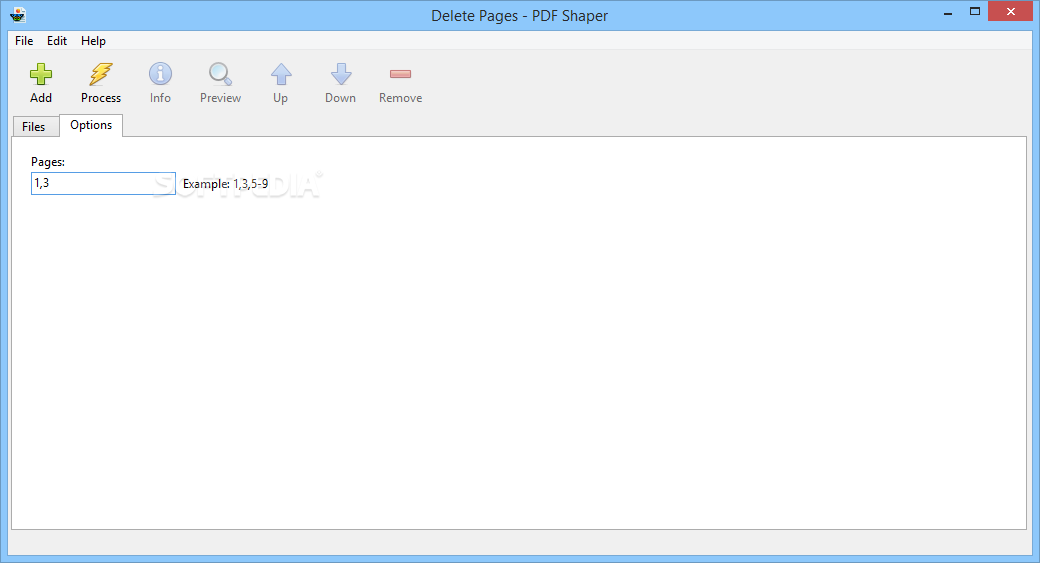Open the Edit menu
1040x563 pixels.
point(57,40)
